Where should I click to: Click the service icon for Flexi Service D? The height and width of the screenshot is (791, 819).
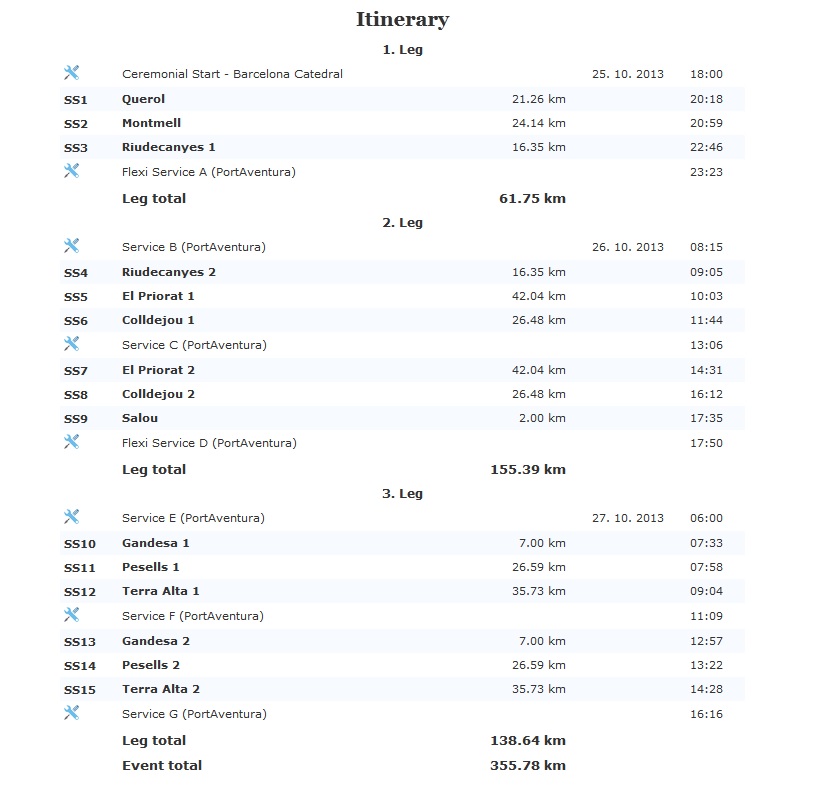pyautogui.click(x=71, y=442)
